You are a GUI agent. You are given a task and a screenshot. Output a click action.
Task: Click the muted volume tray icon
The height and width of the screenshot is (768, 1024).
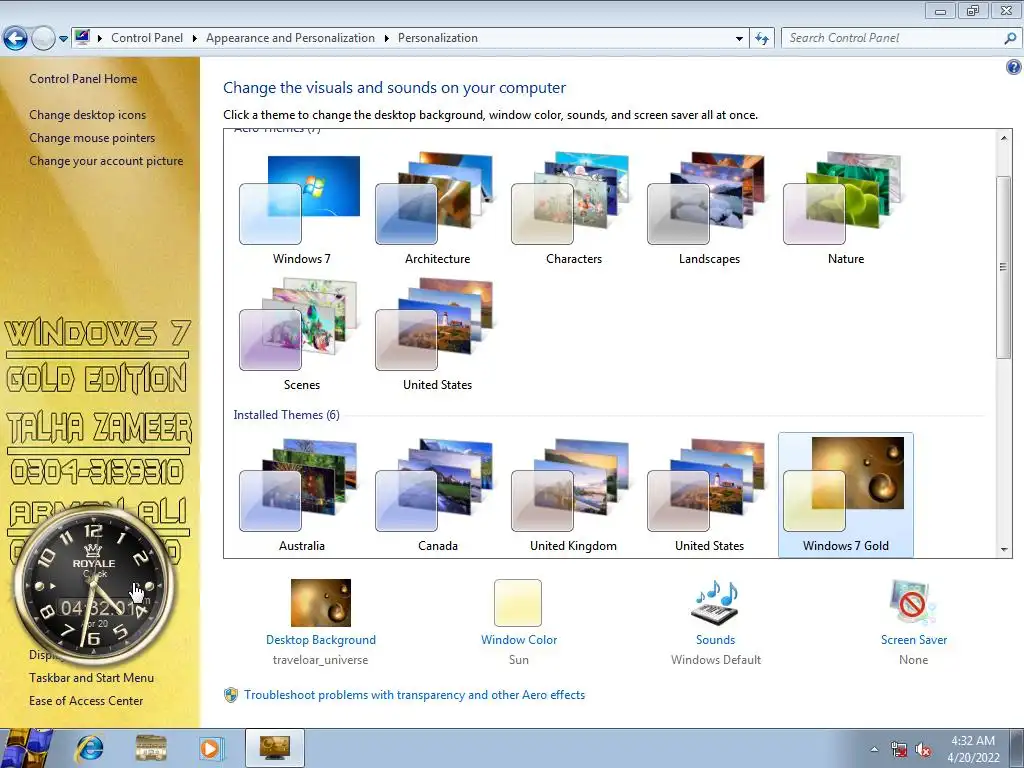pos(923,750)
